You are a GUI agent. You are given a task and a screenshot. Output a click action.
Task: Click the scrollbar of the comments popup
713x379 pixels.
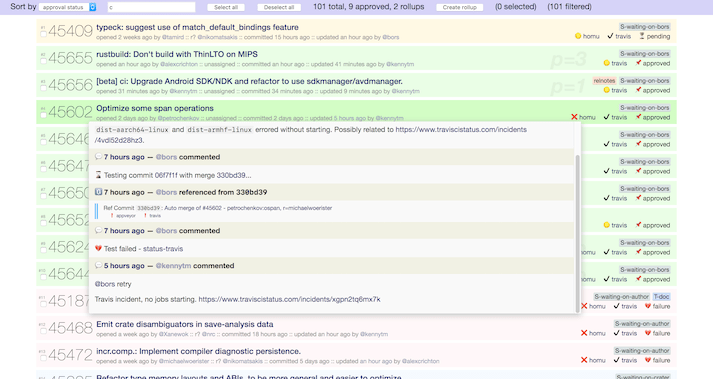click(577, 233)
